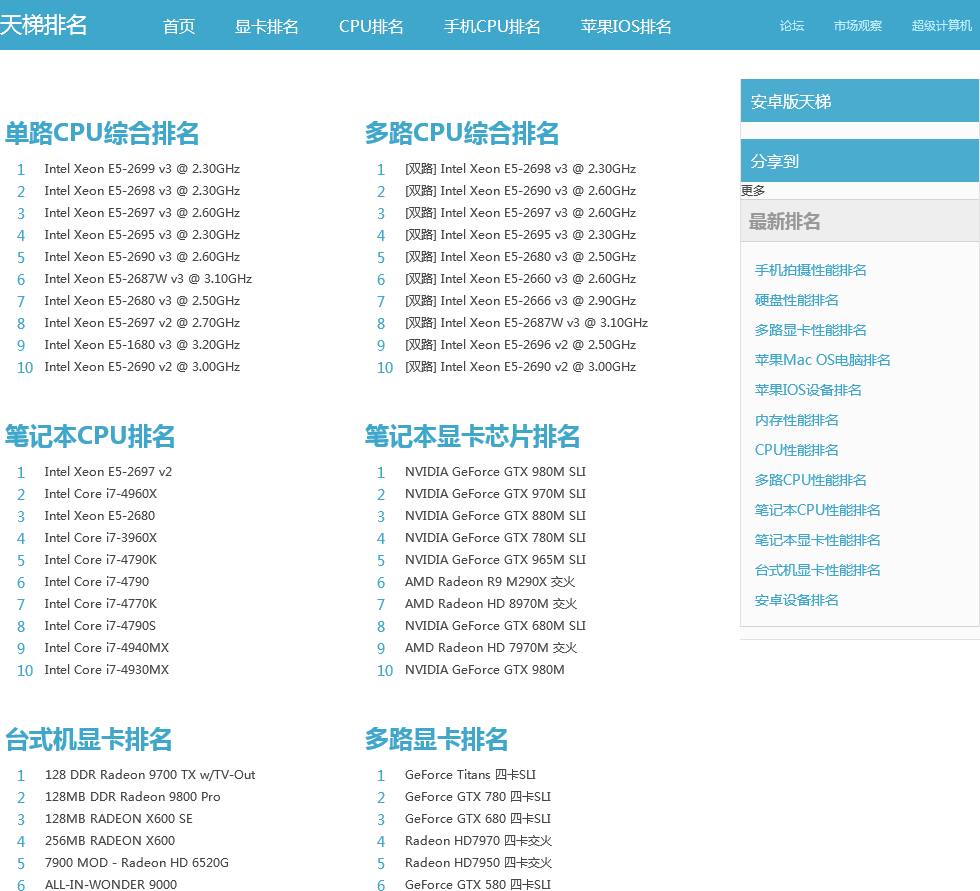Select 256MB RADEON X600 entry
Viewport: 980px width, 891px height.
pyautogui.click(x=110, y=840)
